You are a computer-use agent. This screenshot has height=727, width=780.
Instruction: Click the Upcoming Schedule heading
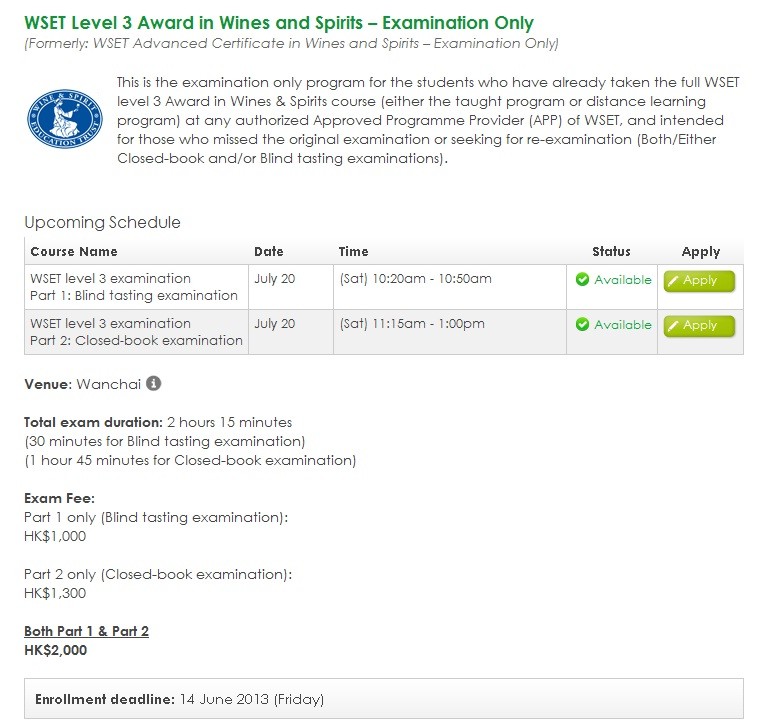click(102, 222)
